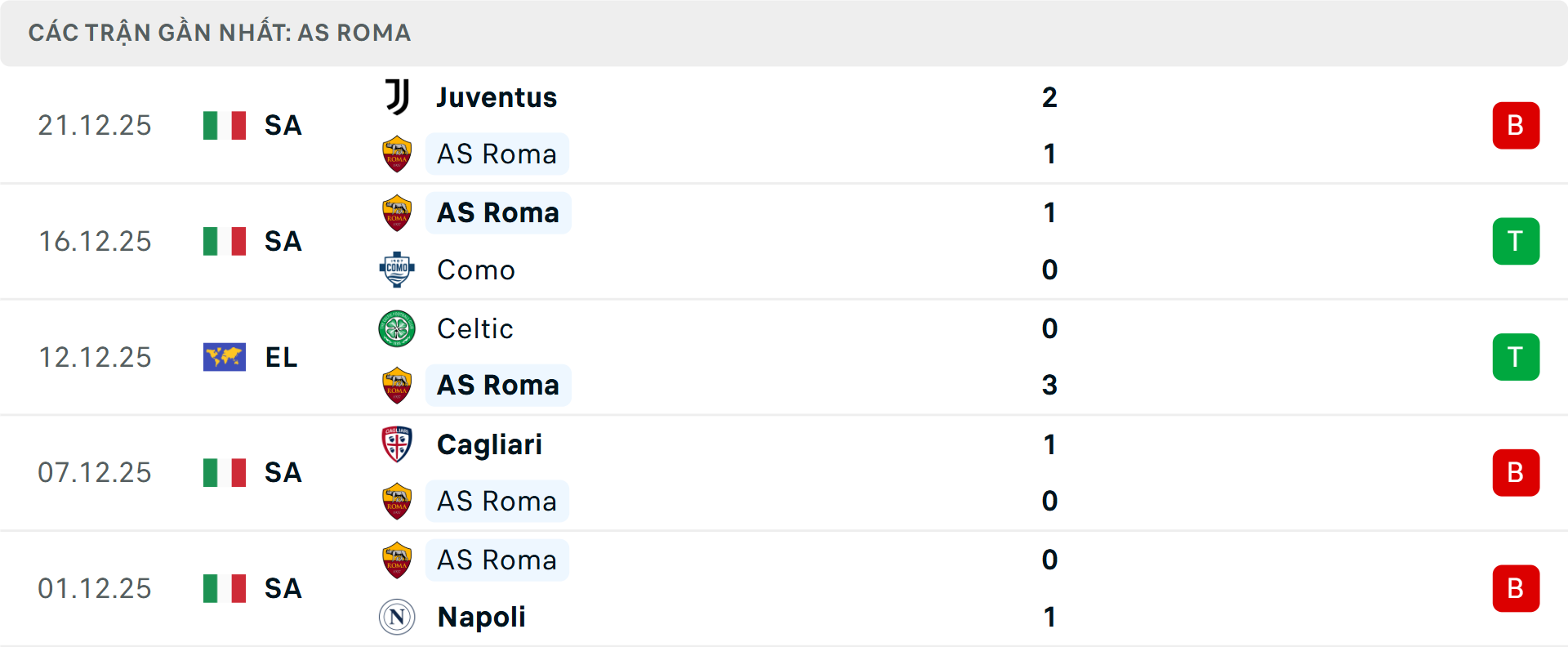Click the Italy flag next to 21.12.25
The image size is (1568, 647).
click(x=225, y=125)
